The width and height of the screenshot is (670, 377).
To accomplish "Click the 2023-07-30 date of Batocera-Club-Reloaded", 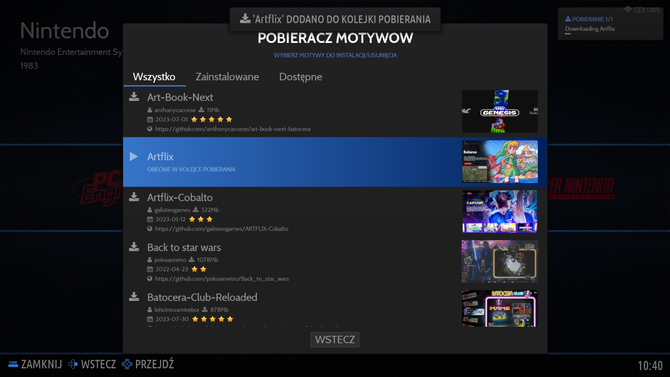I will point(172,319).
